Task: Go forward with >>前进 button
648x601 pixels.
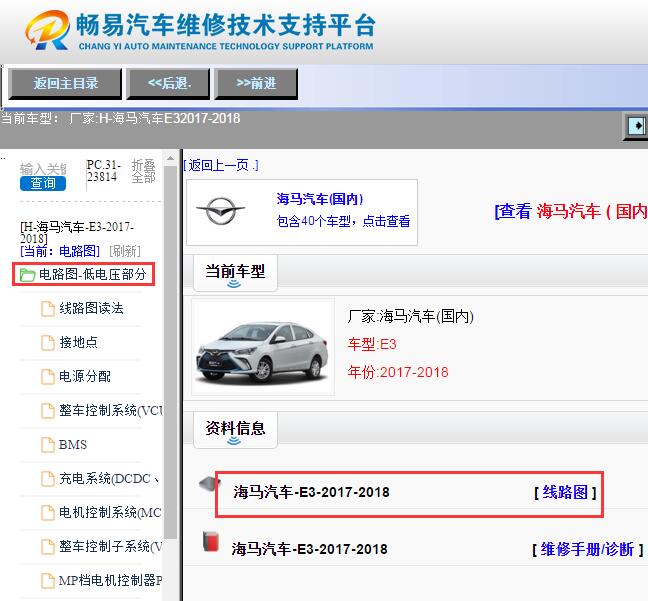Action: click(x=256, y=84)
